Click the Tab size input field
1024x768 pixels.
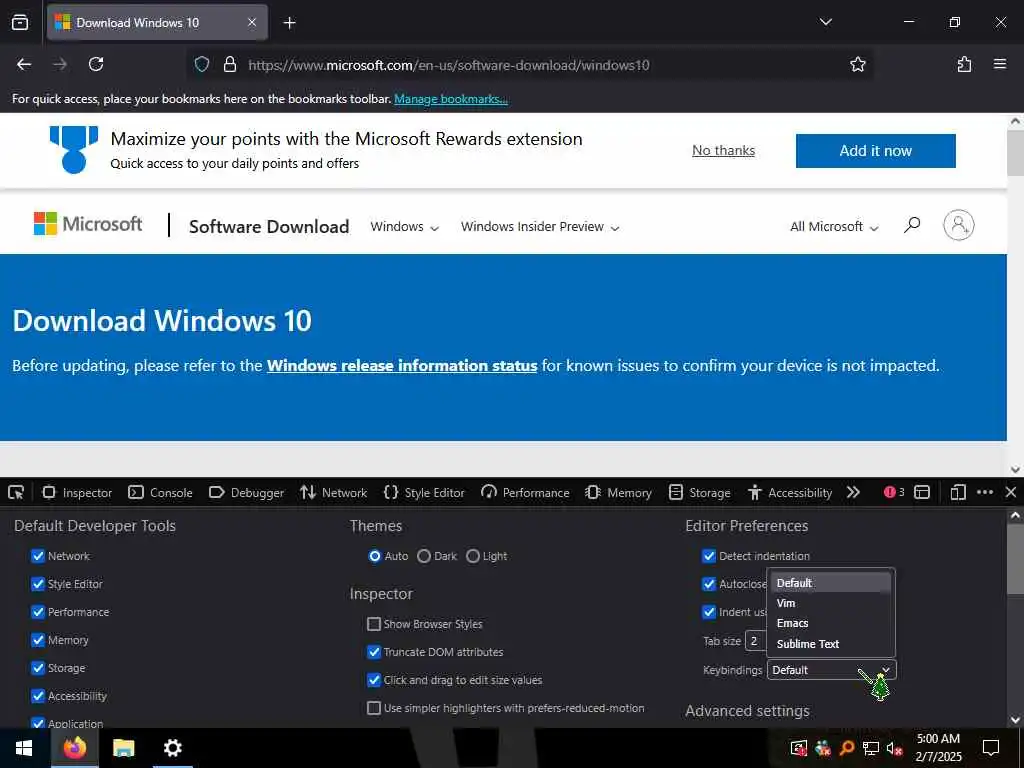point(756,641)
